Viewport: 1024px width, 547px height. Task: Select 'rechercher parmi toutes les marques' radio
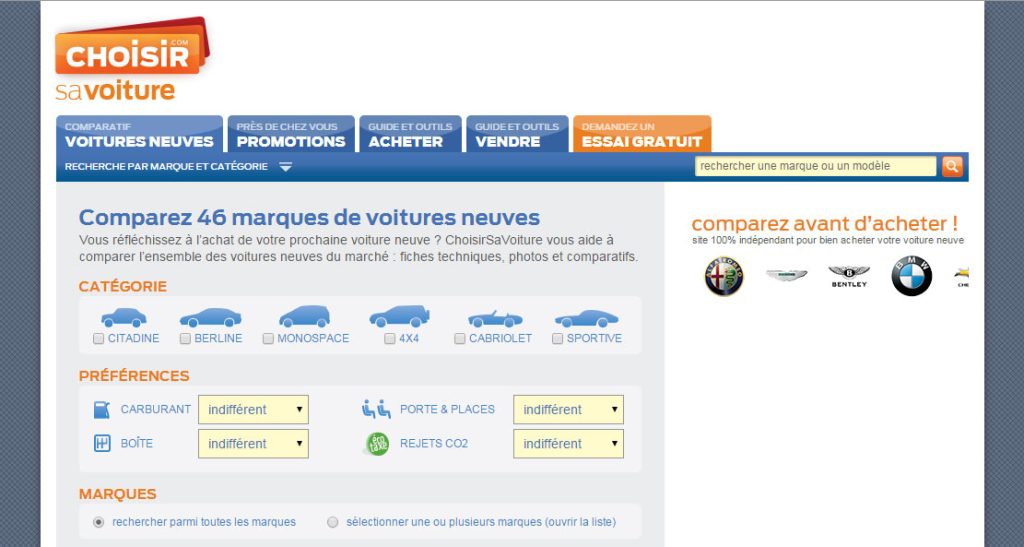pos(99,522)
